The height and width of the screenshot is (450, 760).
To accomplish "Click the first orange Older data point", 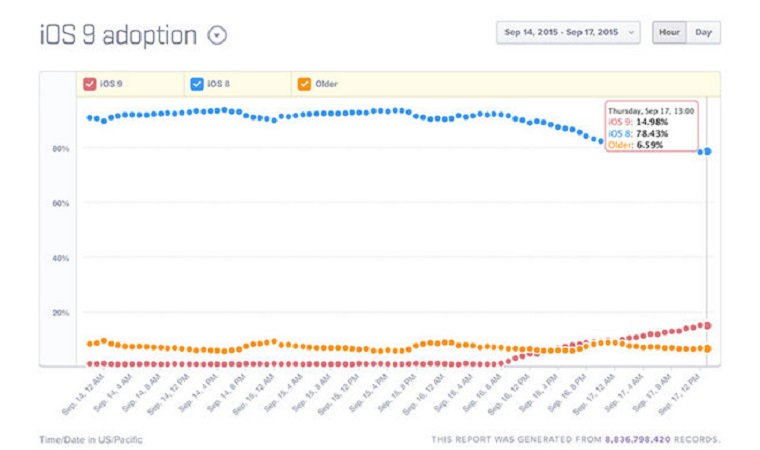I will pos(89,343).
